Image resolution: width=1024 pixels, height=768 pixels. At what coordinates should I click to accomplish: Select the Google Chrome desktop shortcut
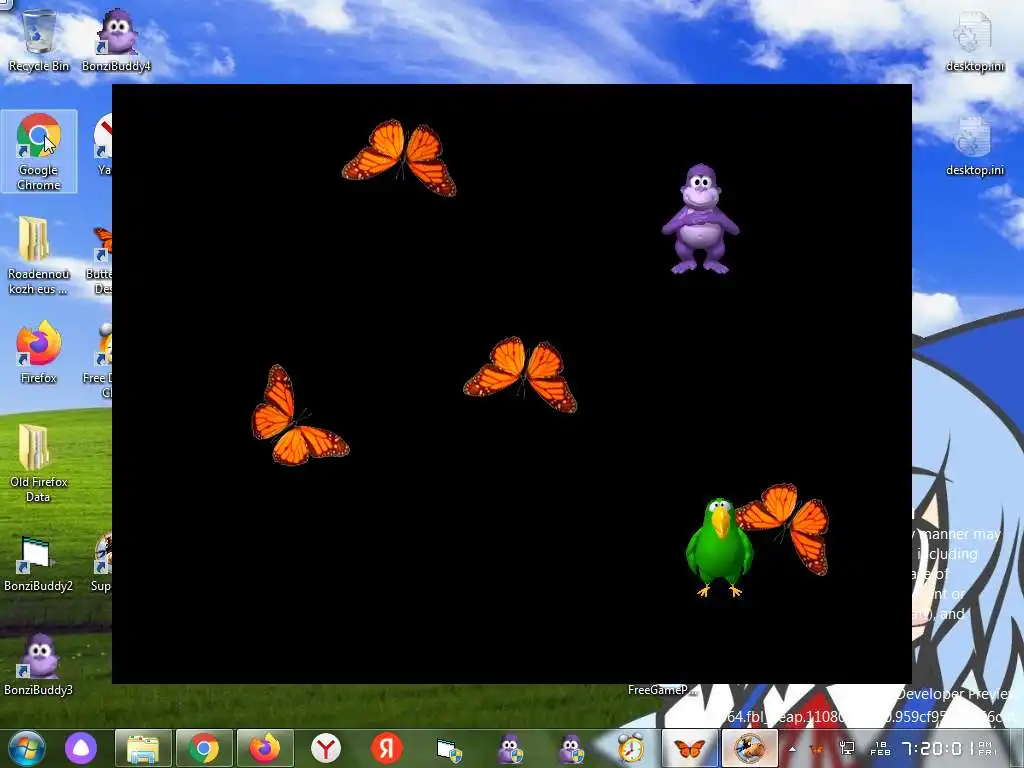[39, 152]
